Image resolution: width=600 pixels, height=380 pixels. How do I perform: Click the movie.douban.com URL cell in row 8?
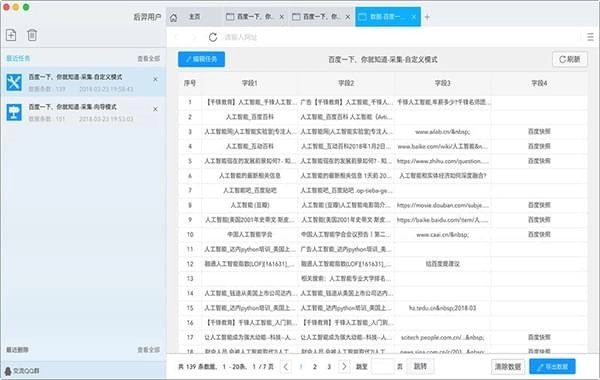[x=443, y=205]
